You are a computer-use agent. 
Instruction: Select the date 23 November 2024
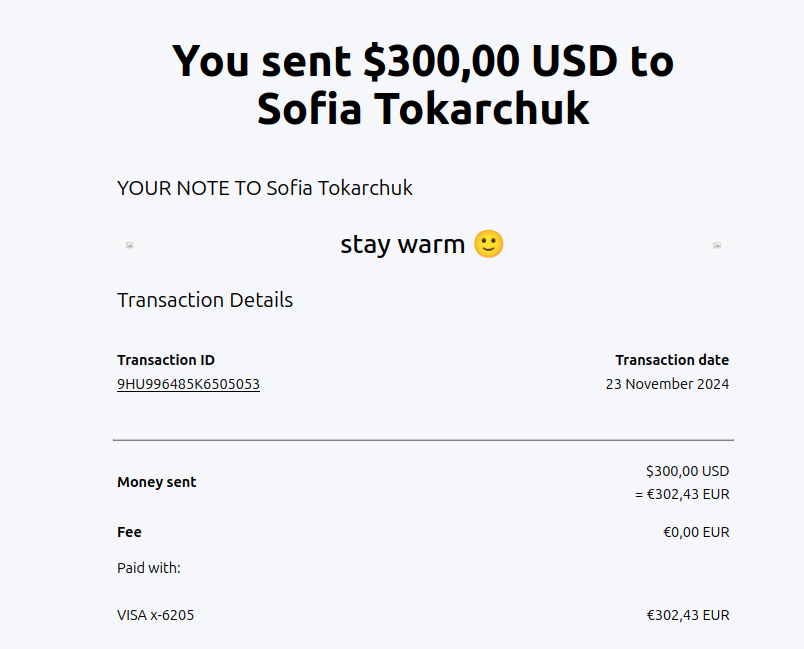coord(667,384)
